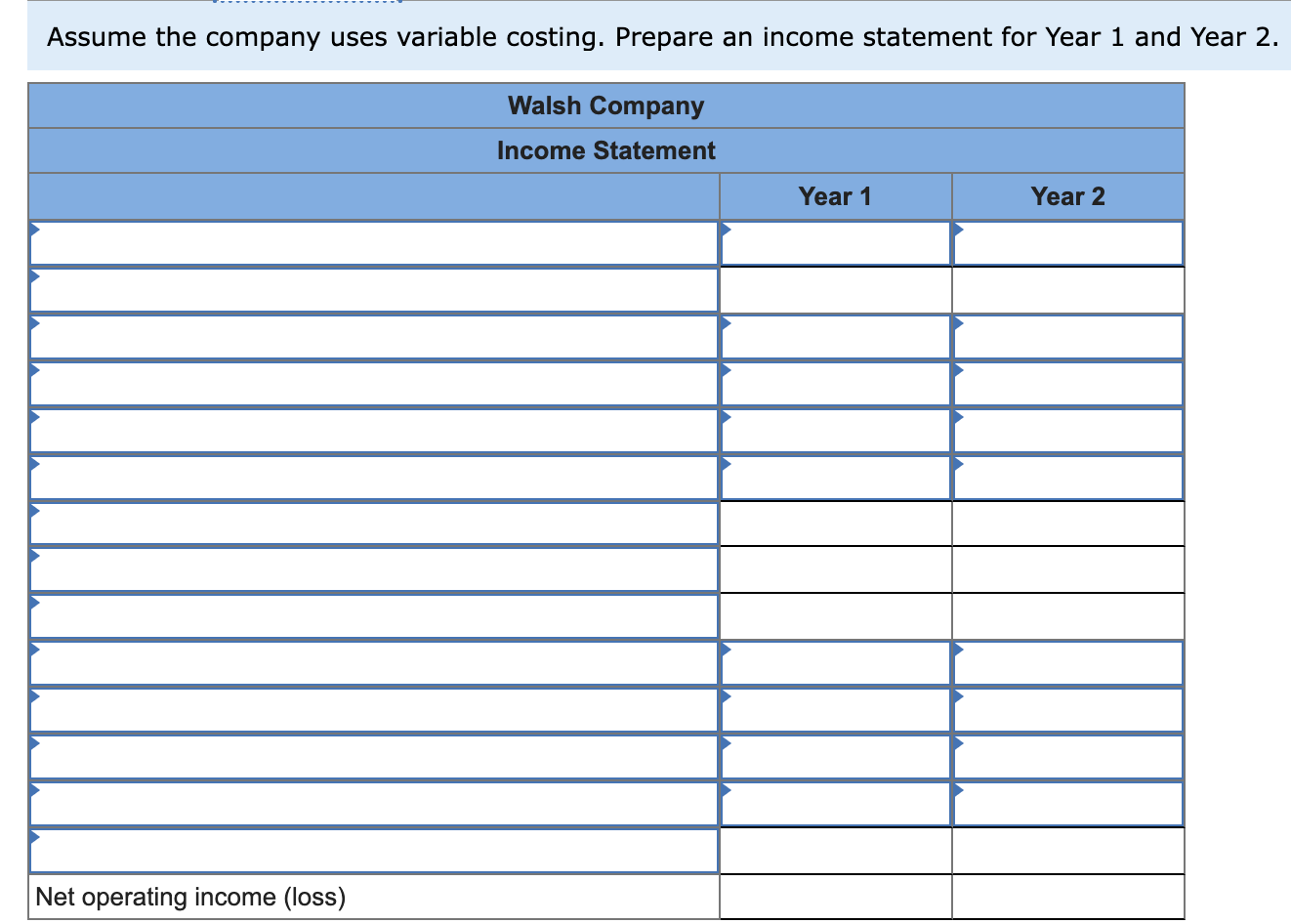Open the tenth row's label dropdown
The height and width of the screenshot is (924, 1291).
click(374, 665)
